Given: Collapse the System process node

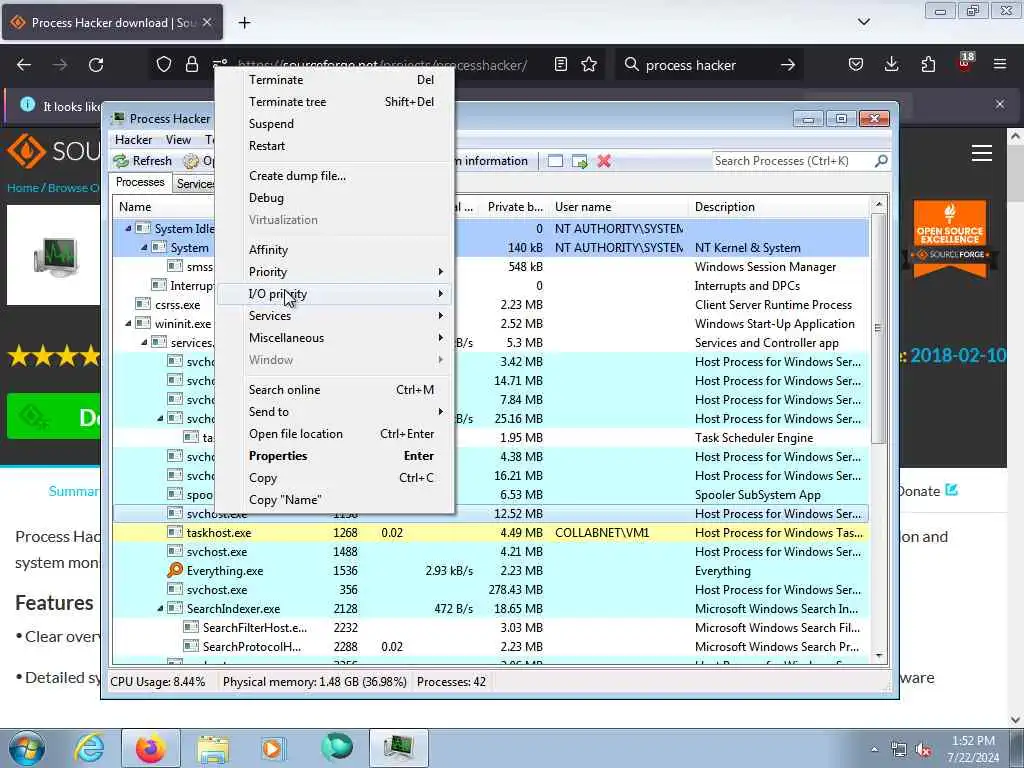Looking at the screenshot, I should (144, 248).
